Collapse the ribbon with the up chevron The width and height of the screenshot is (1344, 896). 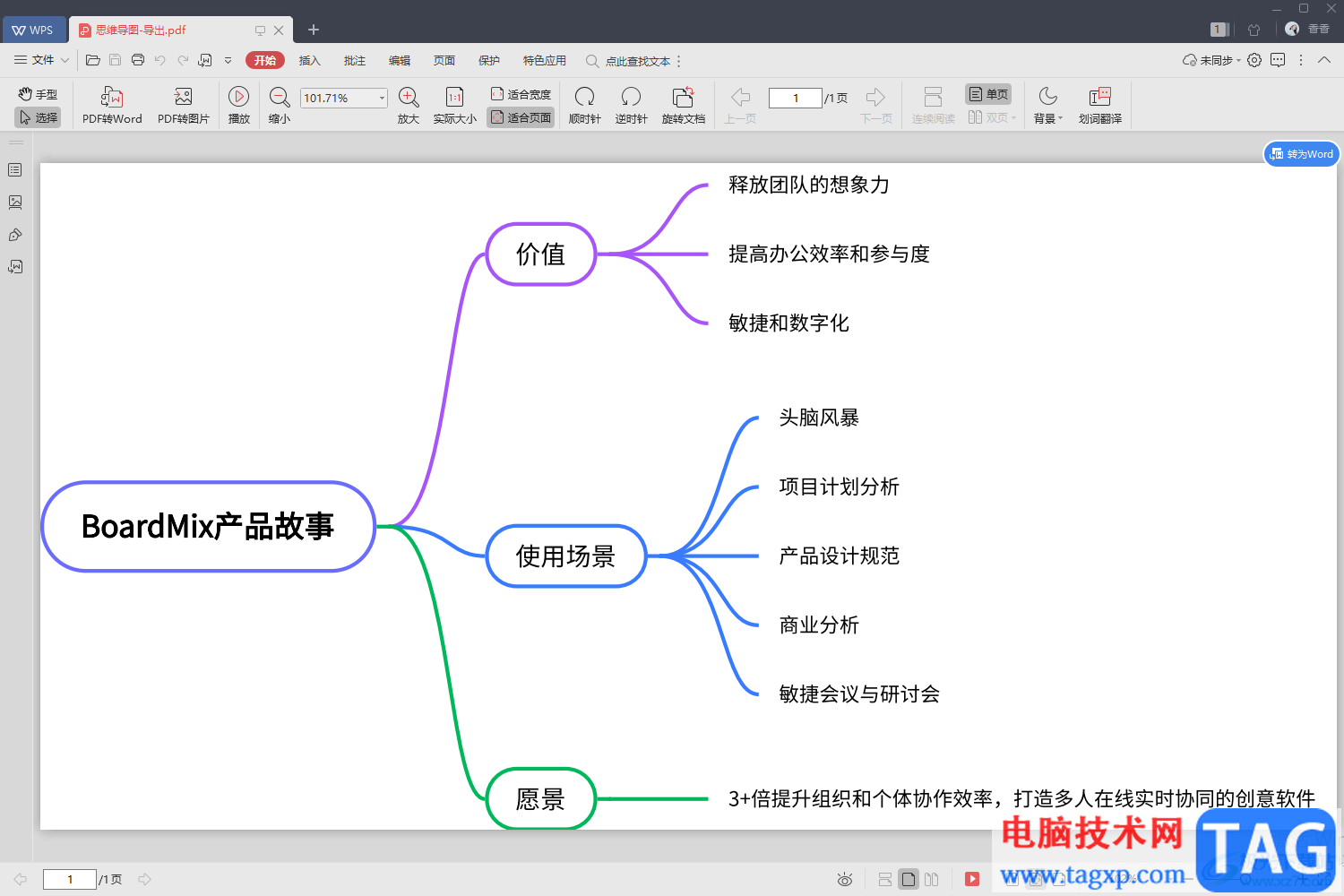click(x=1324, y=60)
